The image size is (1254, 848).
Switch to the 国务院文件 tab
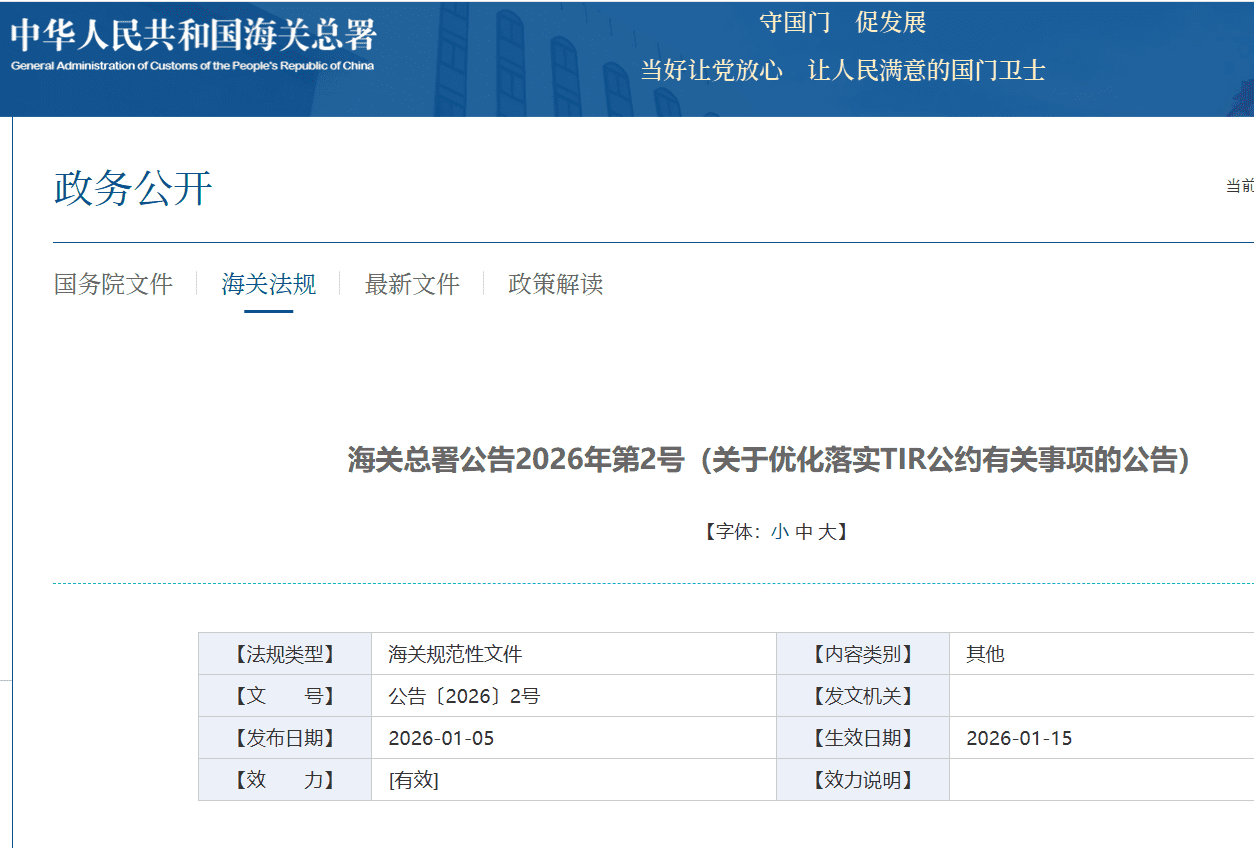point(113,284)
